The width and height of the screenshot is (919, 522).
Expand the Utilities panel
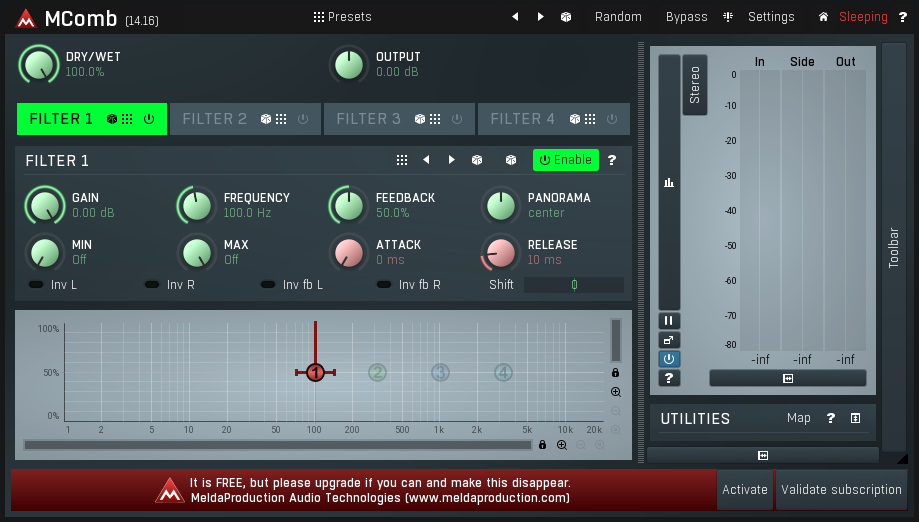pyautogui.click(x=856, y=419)
